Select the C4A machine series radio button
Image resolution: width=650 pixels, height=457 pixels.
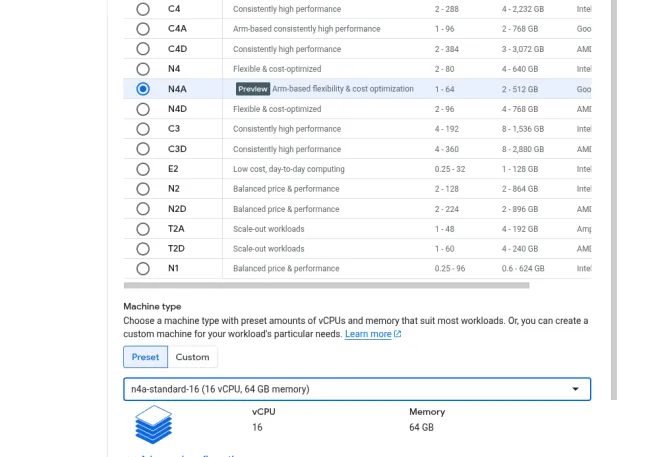(x=143, y=29)
